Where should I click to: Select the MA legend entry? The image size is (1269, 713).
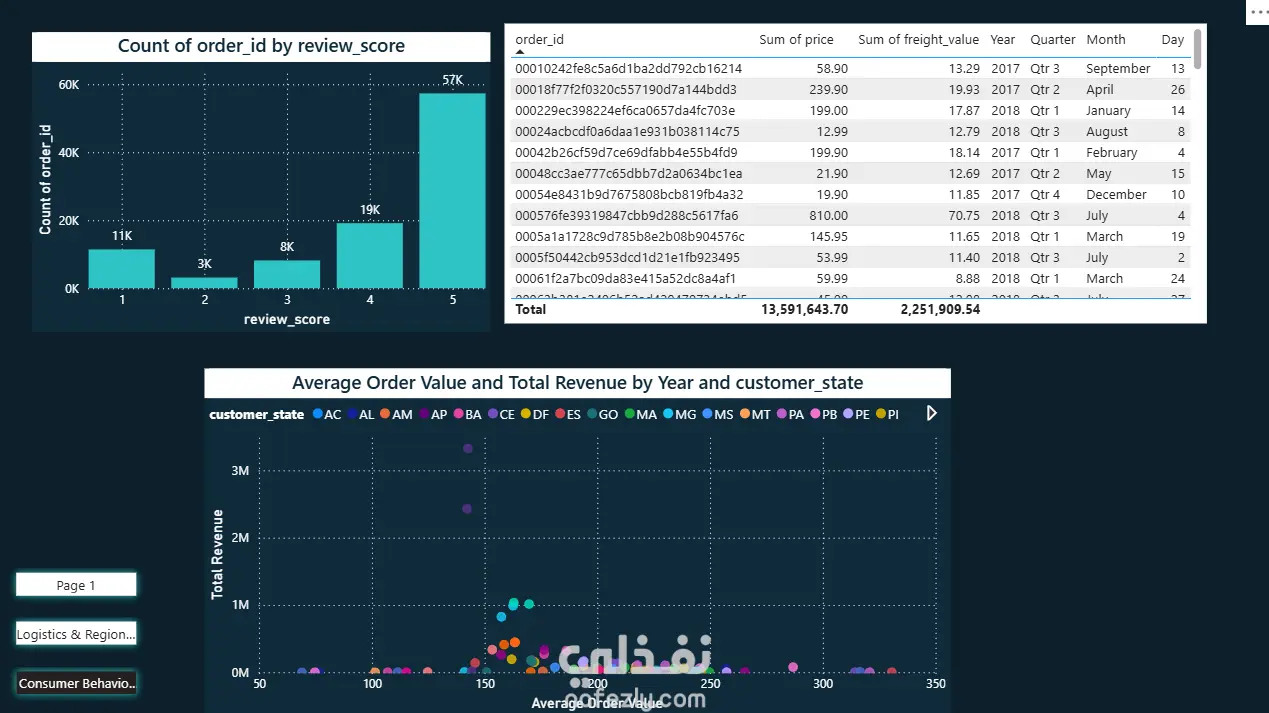point(641,414)
